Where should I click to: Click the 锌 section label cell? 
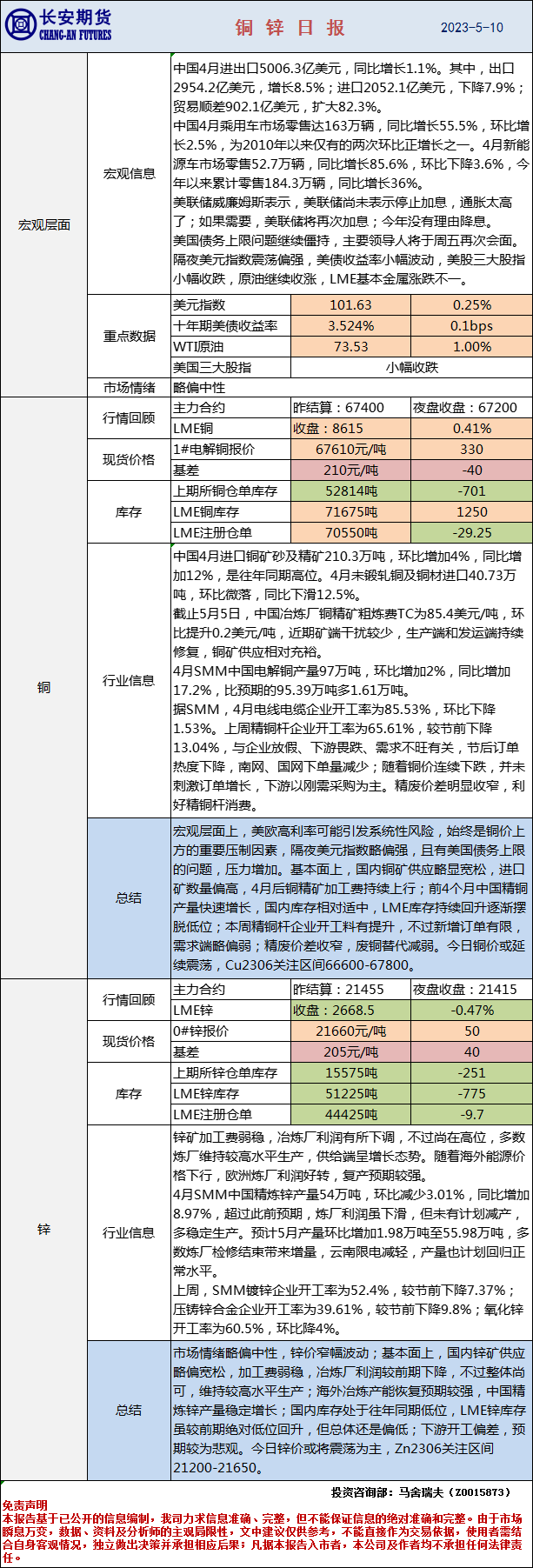[x=43, y=1230]
